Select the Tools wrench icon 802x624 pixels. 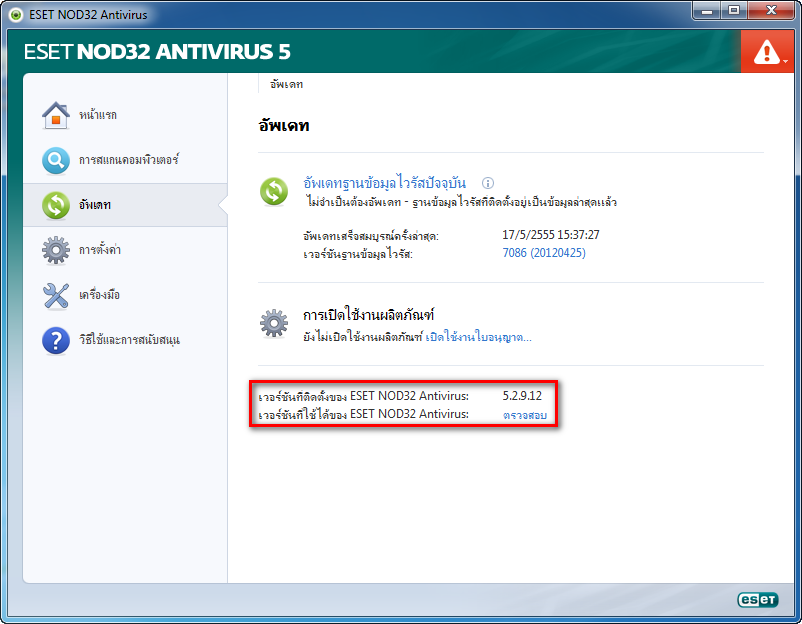click(x=56, y=293)
